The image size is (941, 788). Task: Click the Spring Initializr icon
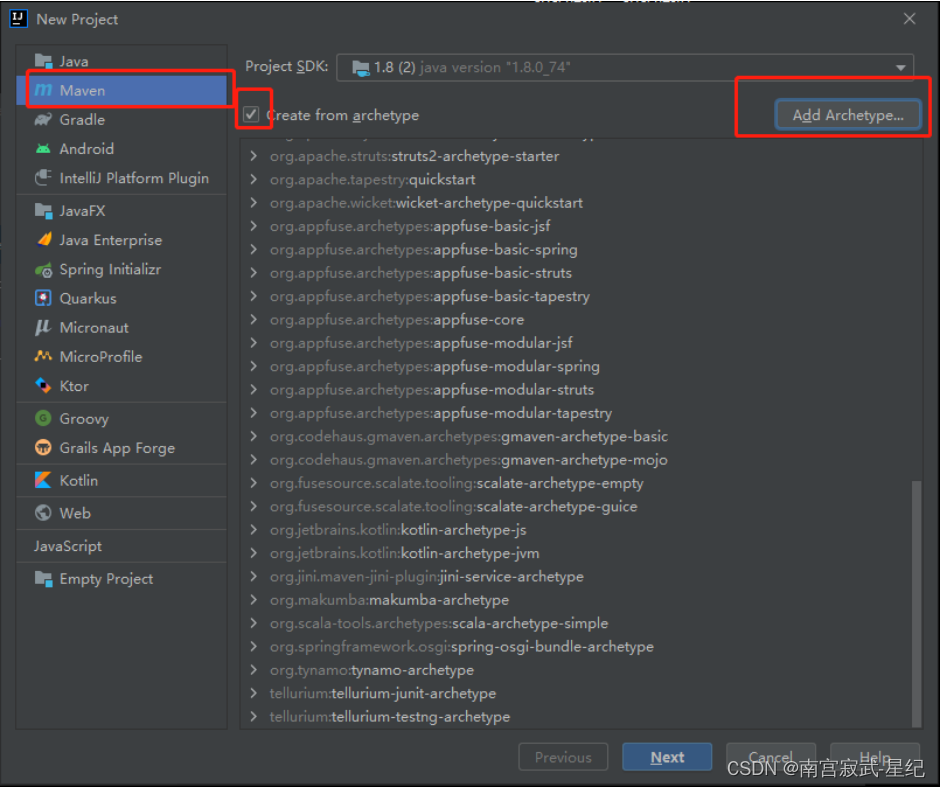[x=43, y=269]
